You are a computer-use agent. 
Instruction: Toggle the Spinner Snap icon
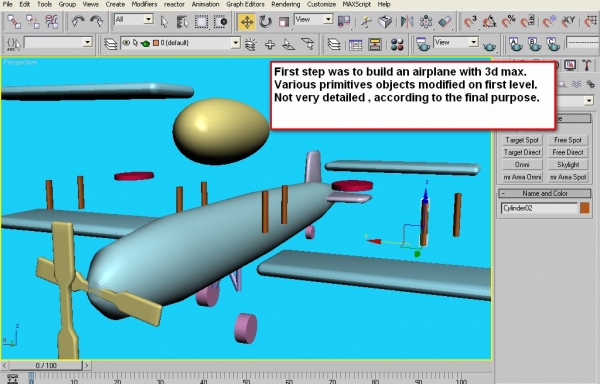pos(528,22)
